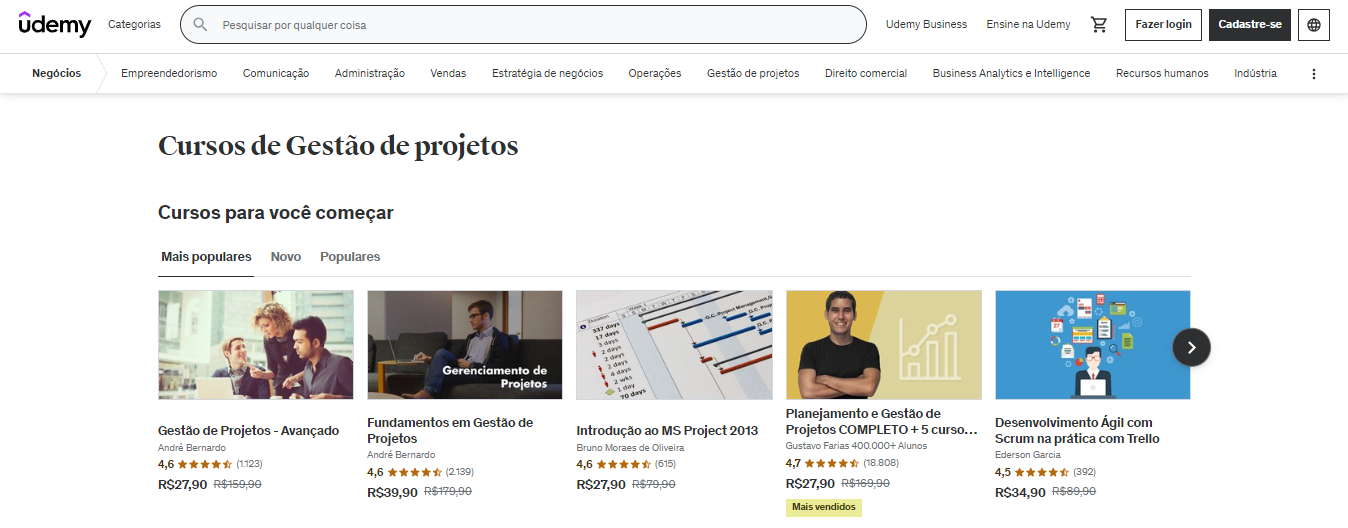This screenshot has width=1348, height=528.
Task: Open Gestão de projetos subcategory
Action: coord(753,73)
